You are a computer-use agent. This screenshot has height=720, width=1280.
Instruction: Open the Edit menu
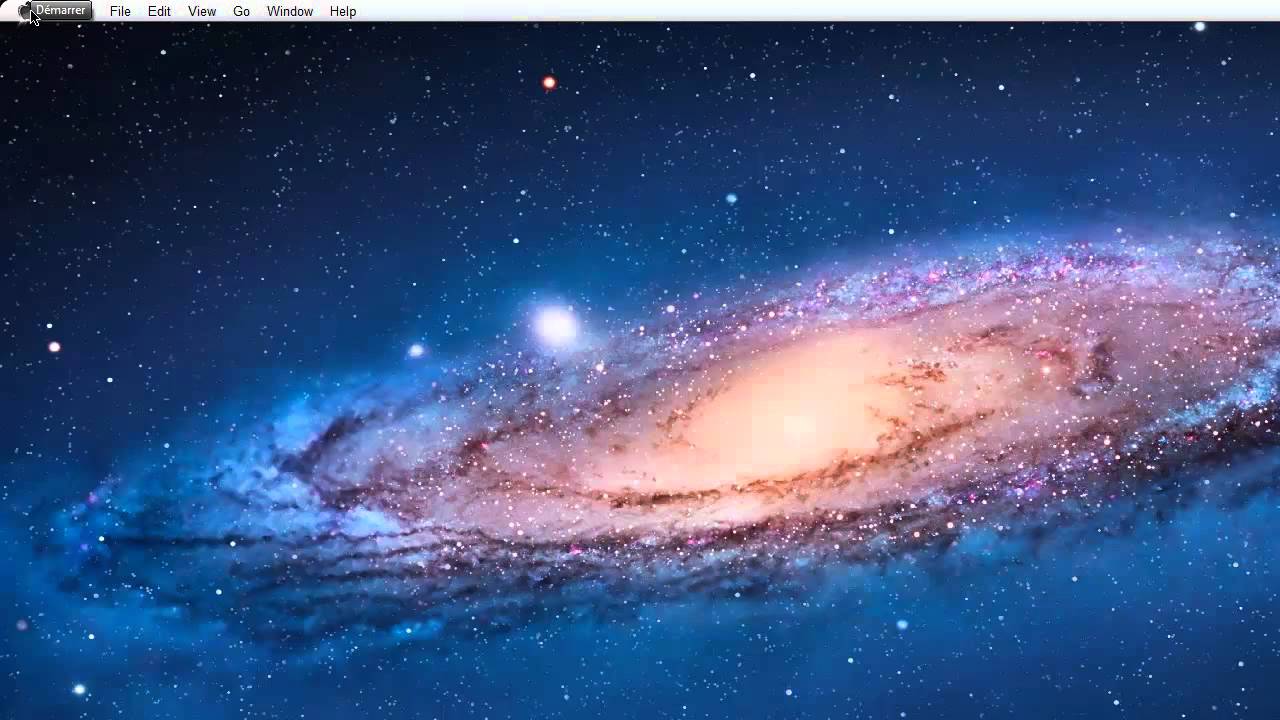159,11
